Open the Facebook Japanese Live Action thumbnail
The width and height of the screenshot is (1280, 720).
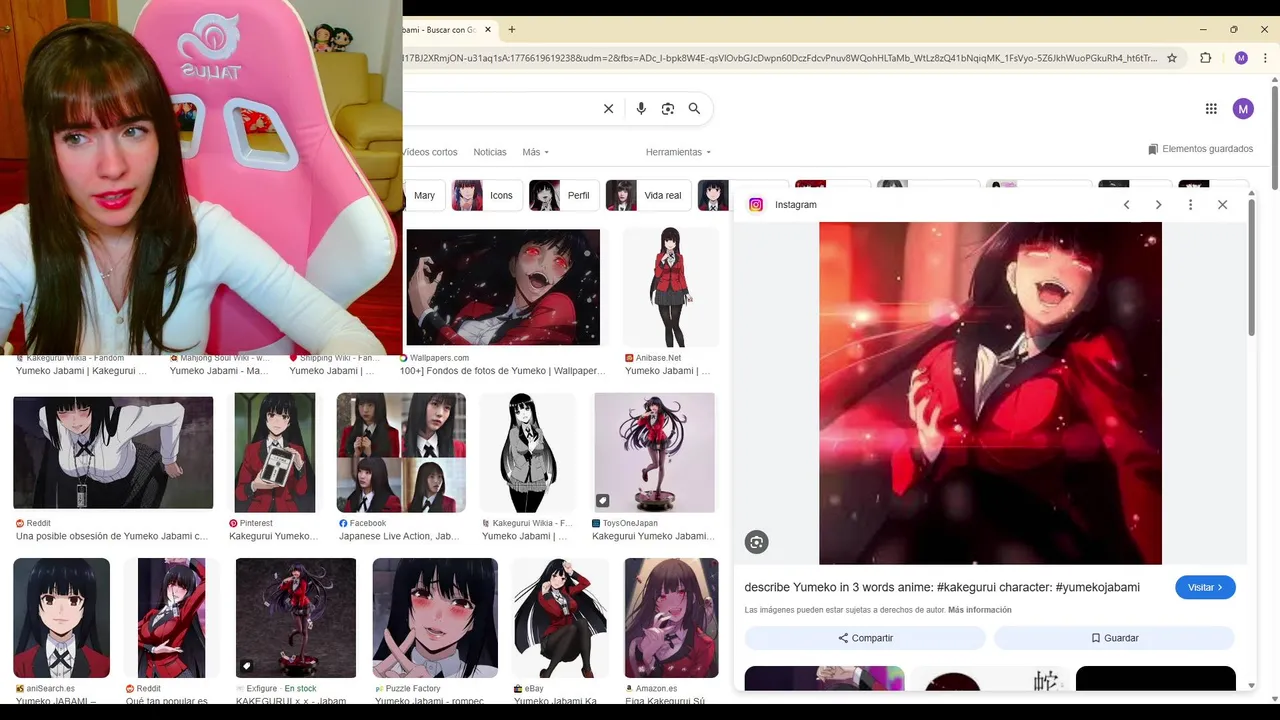pos(401,453)
